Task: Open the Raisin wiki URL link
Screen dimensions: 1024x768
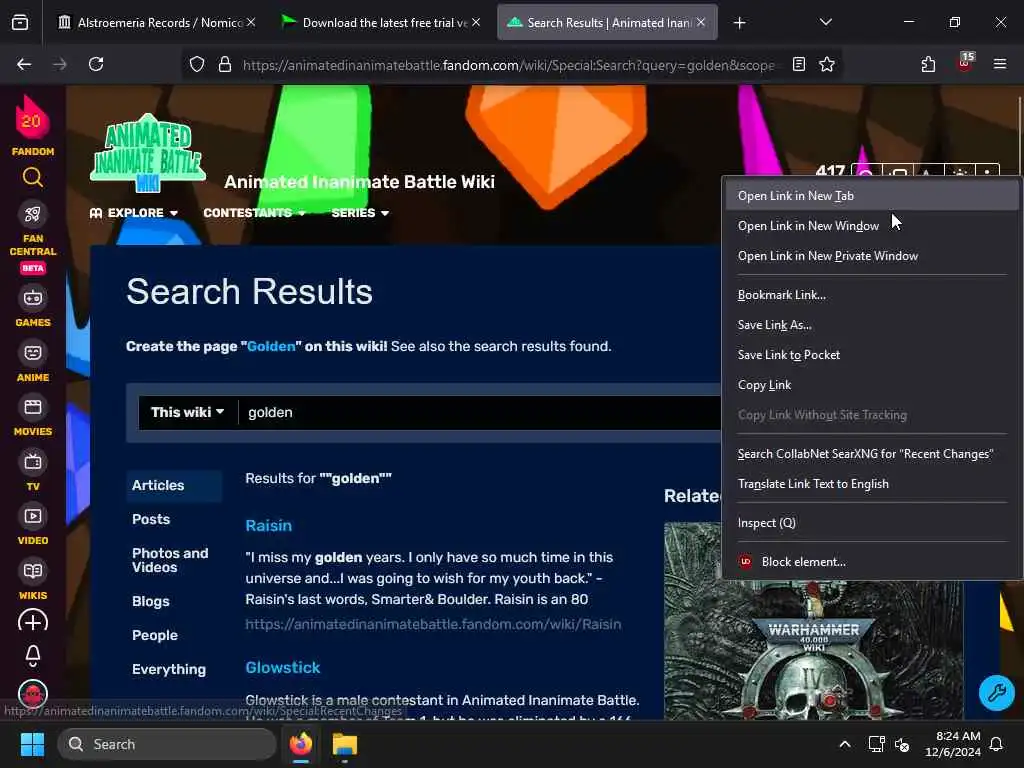Action: (x=433, y=624)
